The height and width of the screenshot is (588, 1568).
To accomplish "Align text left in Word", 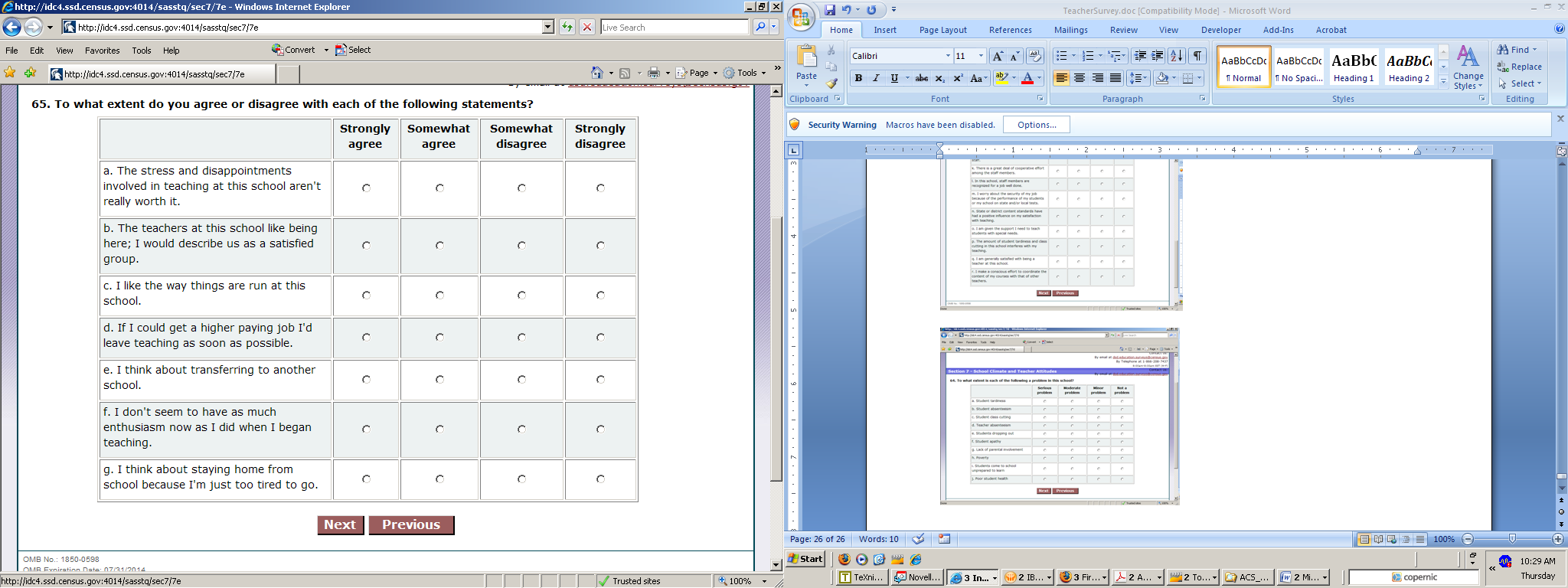I will (1061, 78).
